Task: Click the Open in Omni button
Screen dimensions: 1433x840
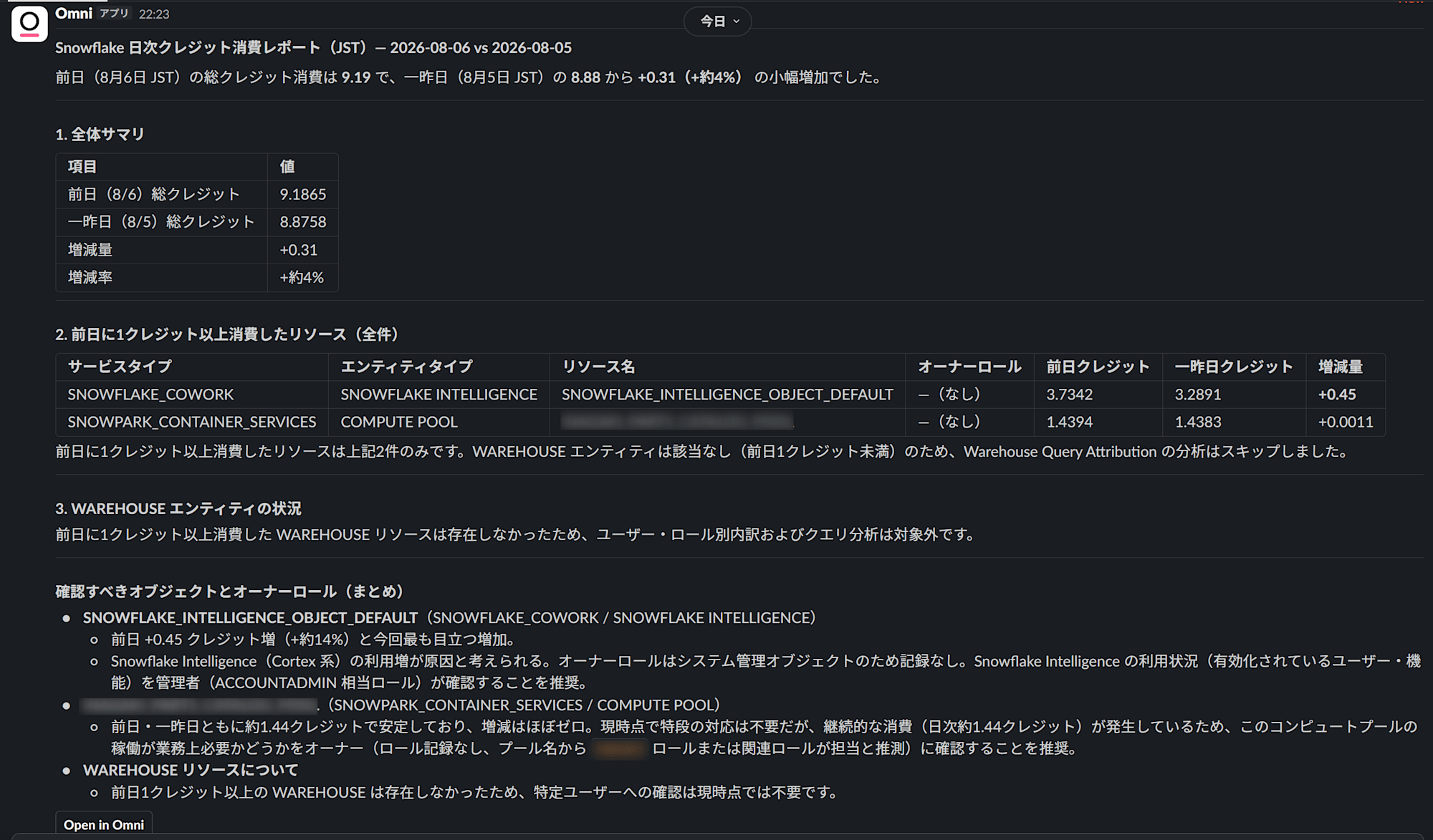Action: click(104, 825)
